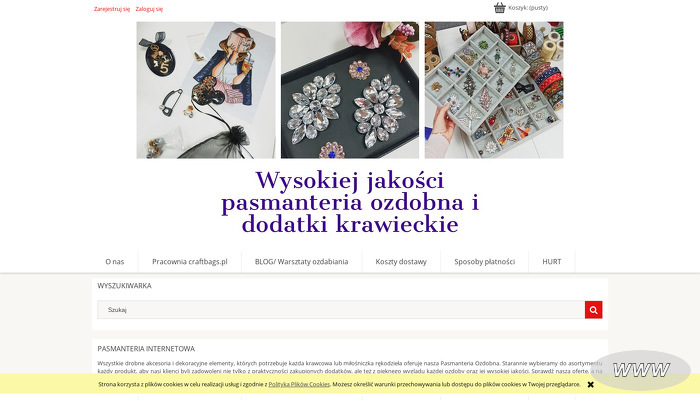Image resolution: width=700 pixels, height=400 pixels.
Task: Click the Wysokiej jakości pasmanteria headline
Action: coord(350,202)
